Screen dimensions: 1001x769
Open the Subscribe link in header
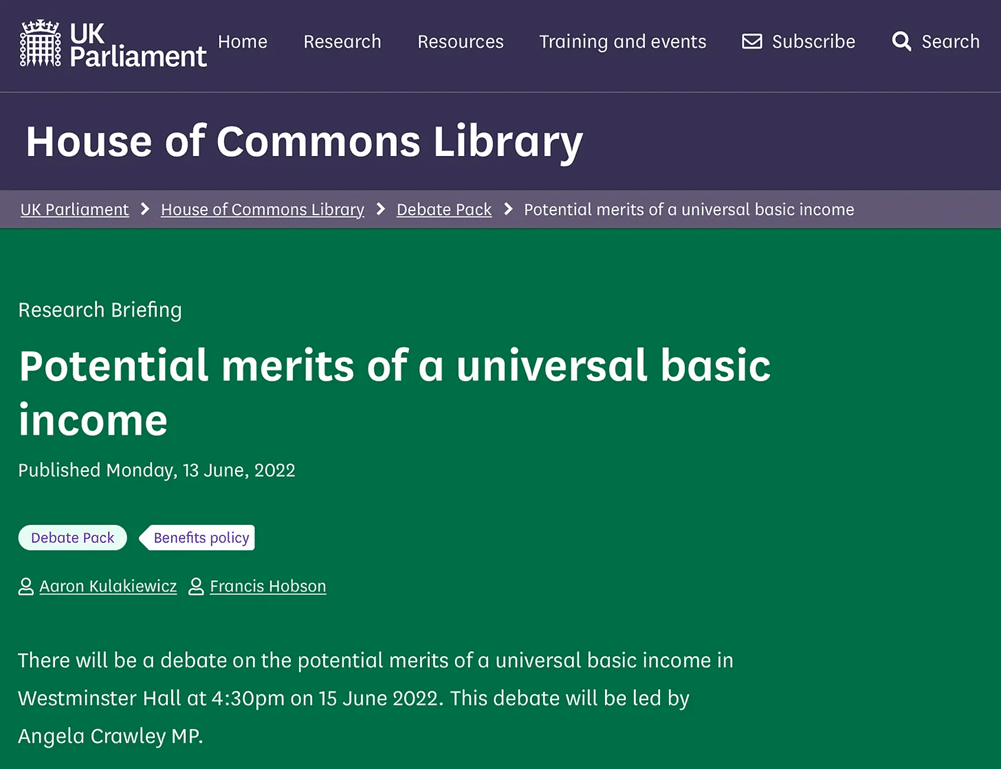pos(798,41)
